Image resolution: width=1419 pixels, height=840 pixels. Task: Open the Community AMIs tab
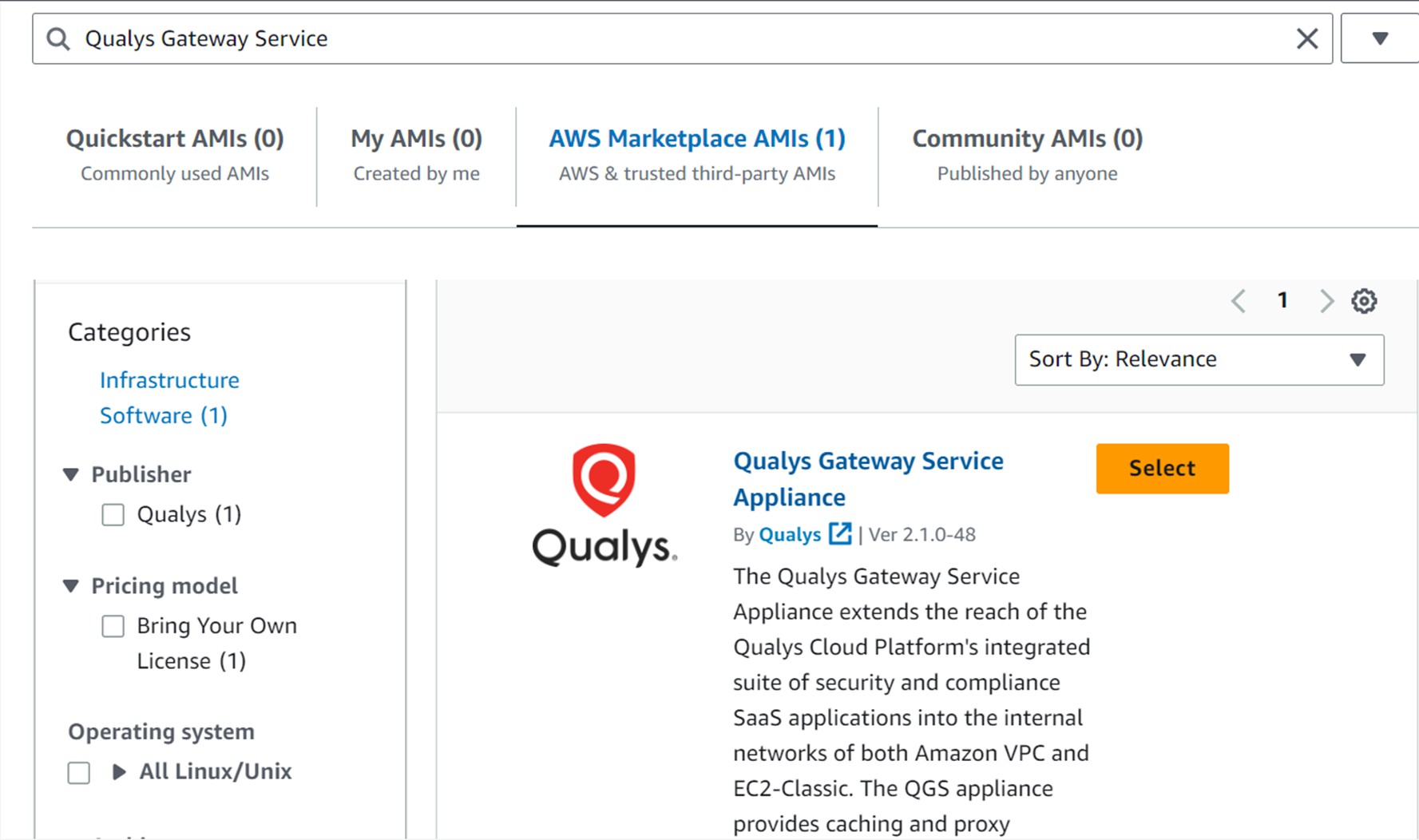[1028, 155]
